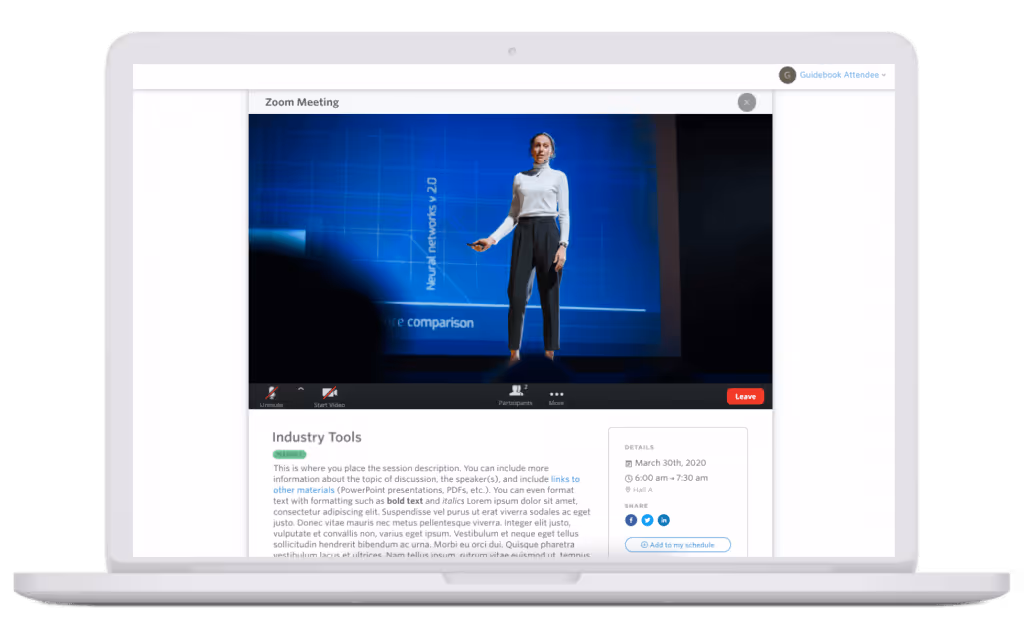
Task: Close the Zoom Meeting dialog
Action: pyautogui.click(x=746, y=103)
